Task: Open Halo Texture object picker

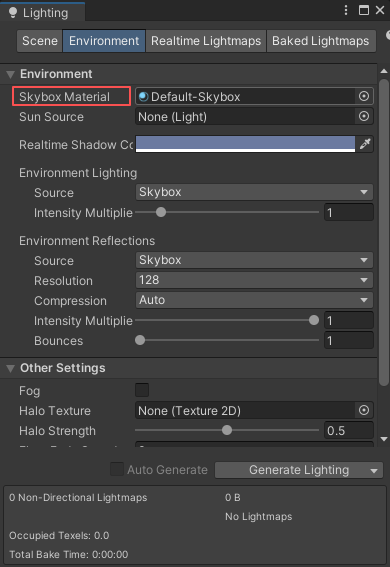Action: 364,410
